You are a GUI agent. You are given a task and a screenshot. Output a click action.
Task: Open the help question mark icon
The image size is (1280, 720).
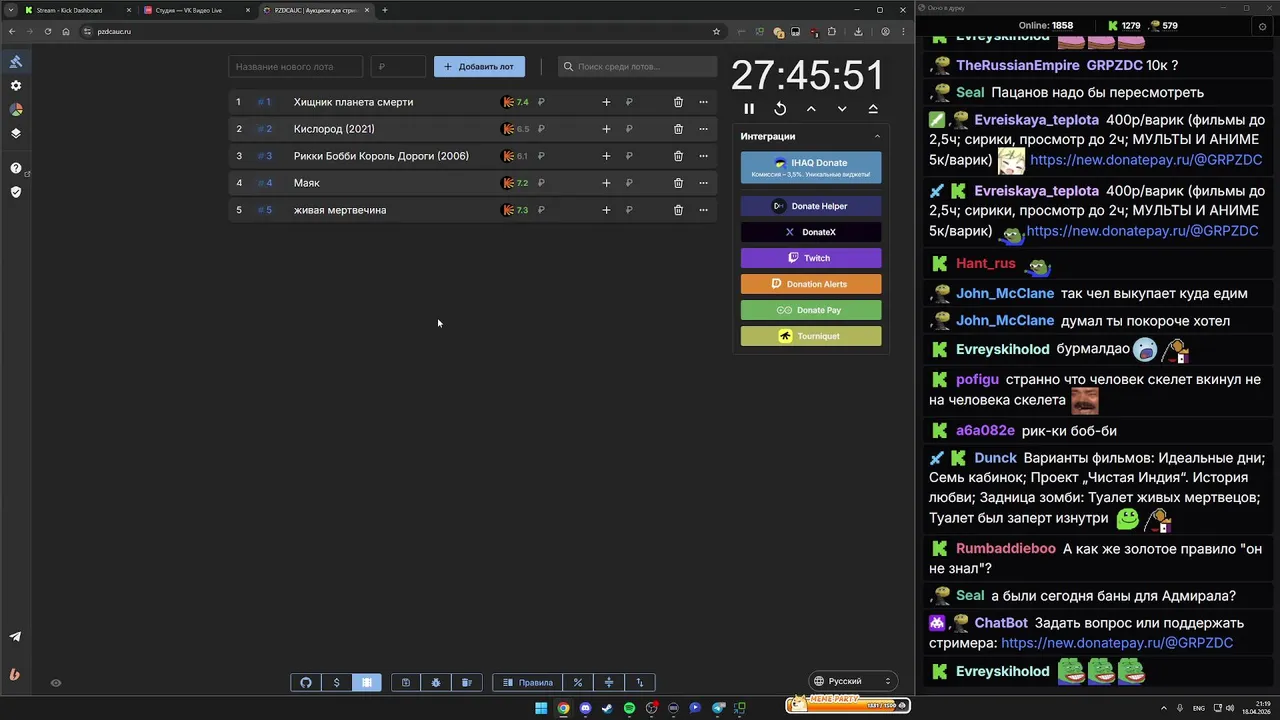tap(16, 168)
